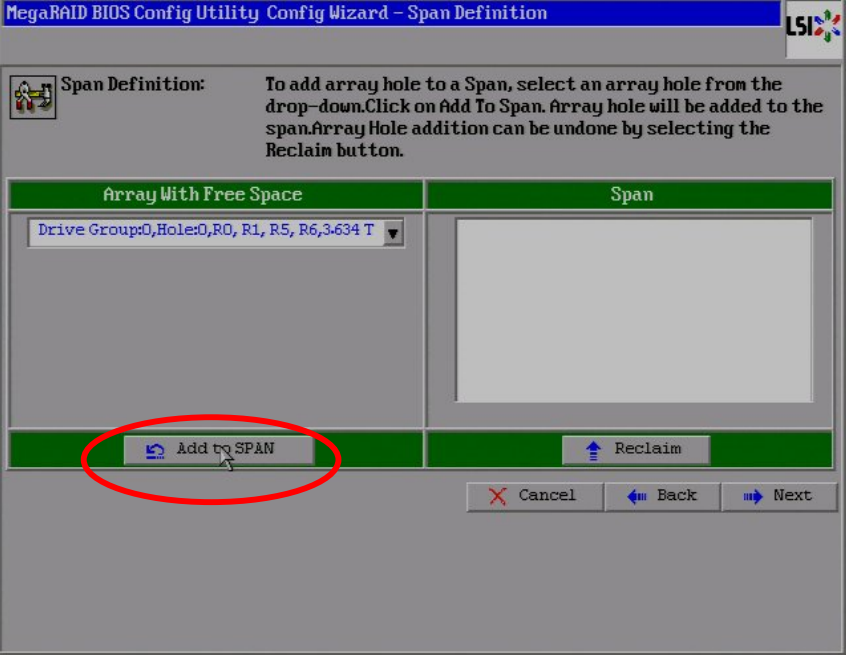Click the Array With Free Space header
This screenshot has width=846, height=655.
(x=202, y=195)
